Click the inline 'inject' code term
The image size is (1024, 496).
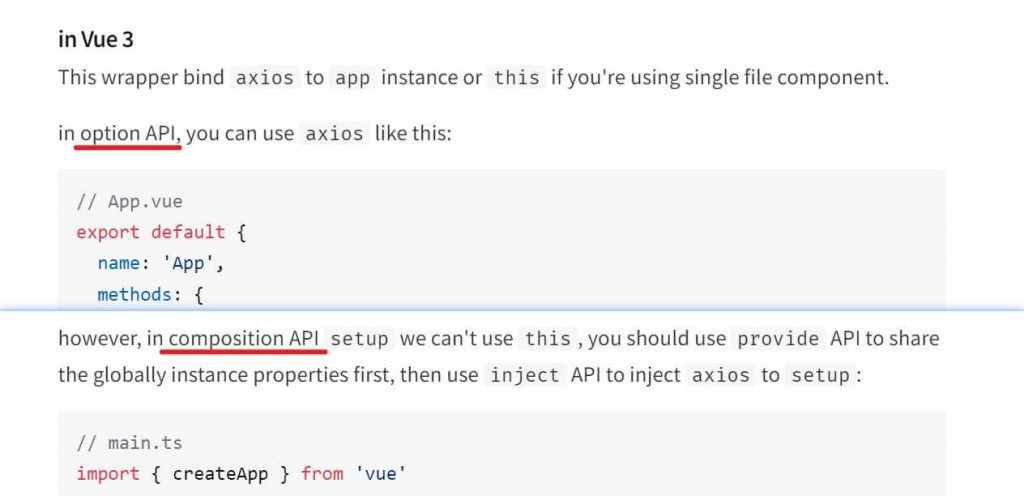(525, 375)
